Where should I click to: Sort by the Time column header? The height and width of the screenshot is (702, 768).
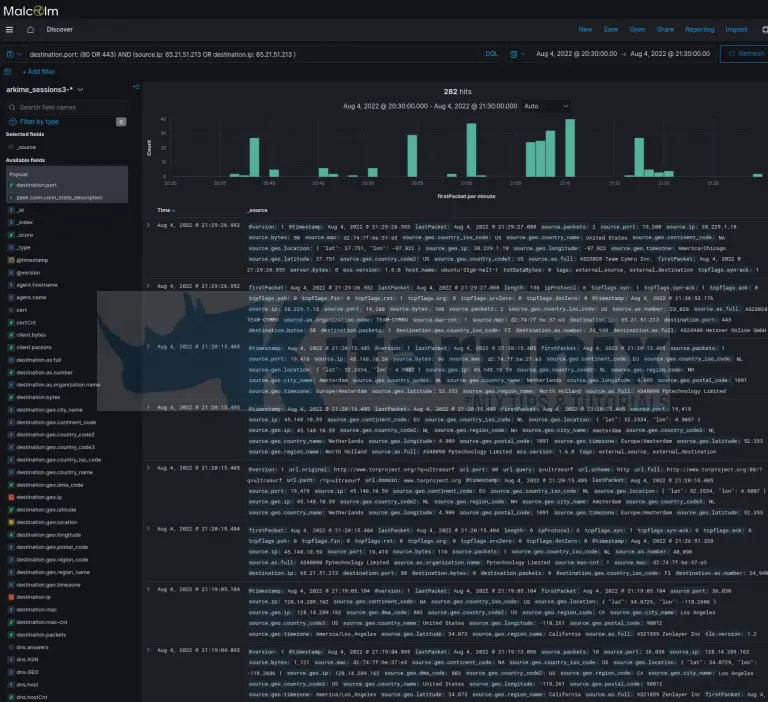[x=165, y=210]
